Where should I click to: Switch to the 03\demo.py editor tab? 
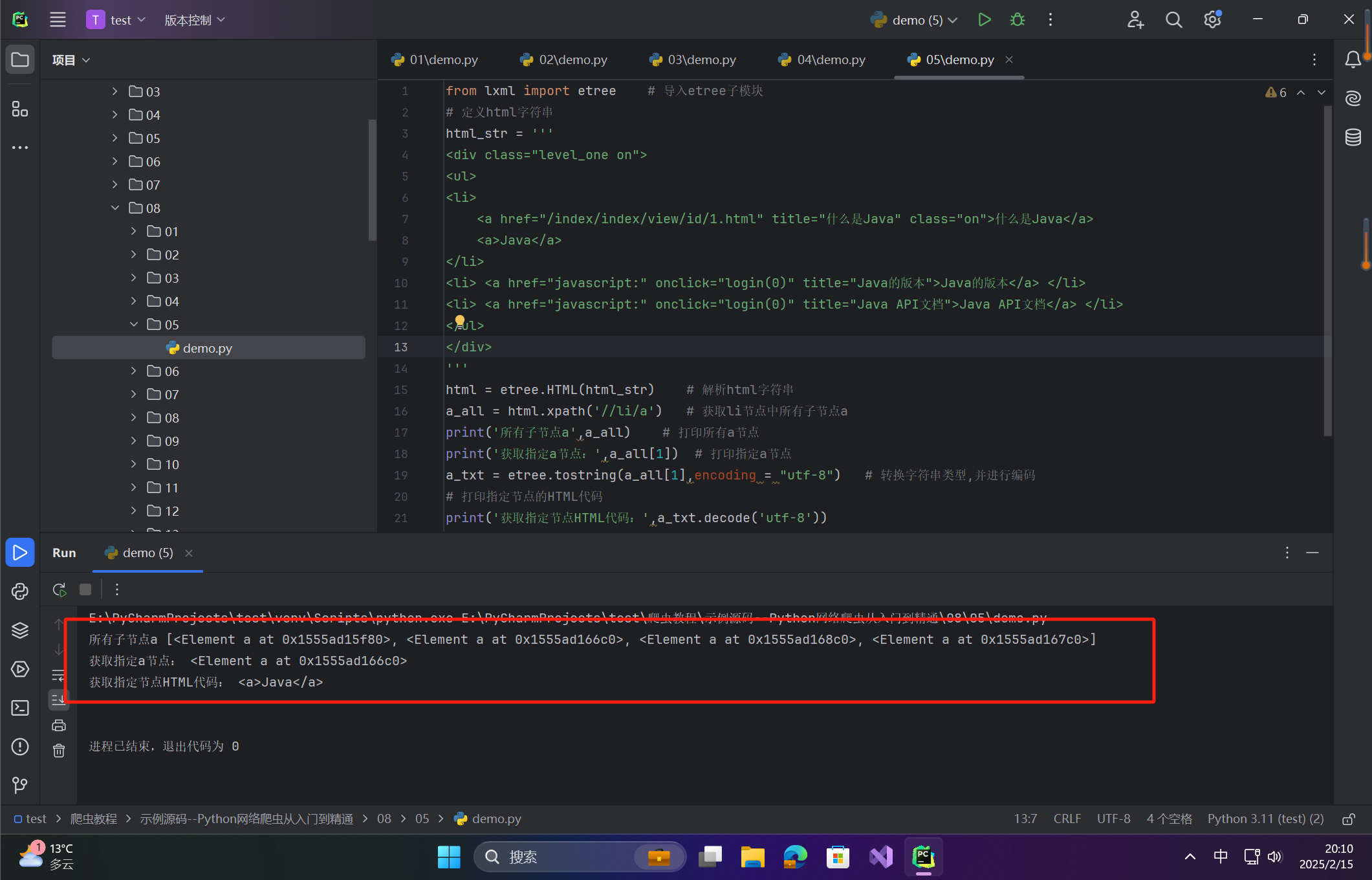[693, 60]
